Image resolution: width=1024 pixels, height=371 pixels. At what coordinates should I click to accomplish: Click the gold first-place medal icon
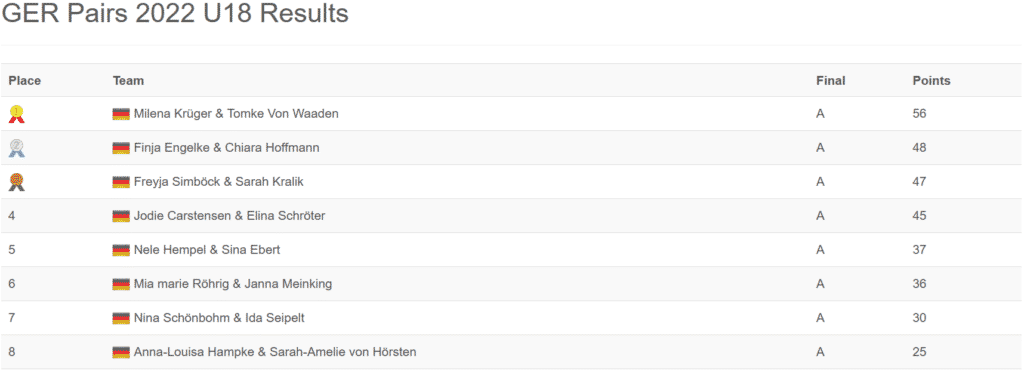(16, 114)
